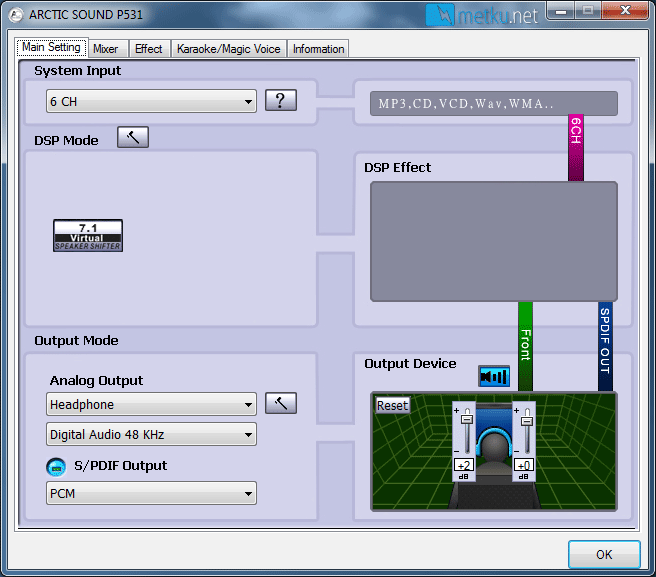Click the Output Device speaker volume icon
The height and width of the screenshot is (577, 656).
(494, 376)
